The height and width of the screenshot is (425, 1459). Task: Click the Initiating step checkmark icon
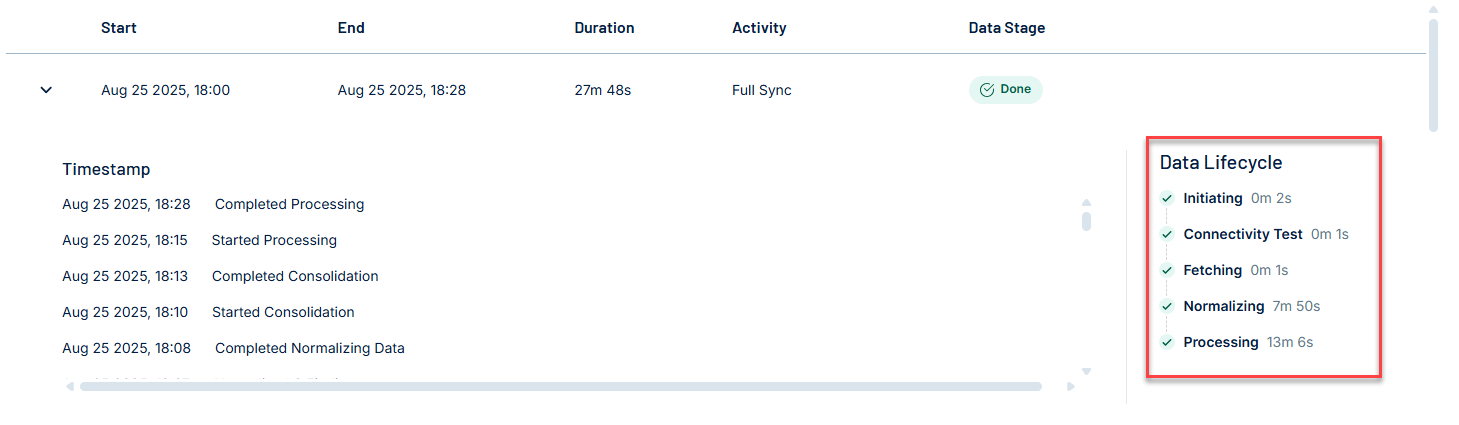[x=1167, y=198]
